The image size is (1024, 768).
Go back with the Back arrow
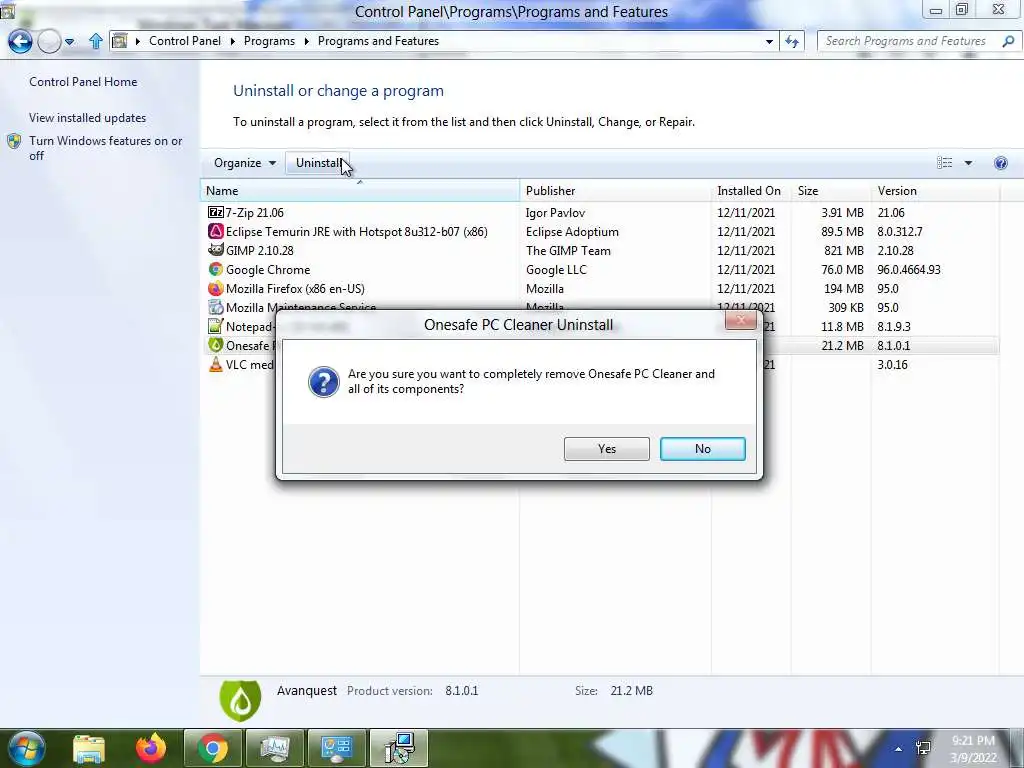(20, 41)
